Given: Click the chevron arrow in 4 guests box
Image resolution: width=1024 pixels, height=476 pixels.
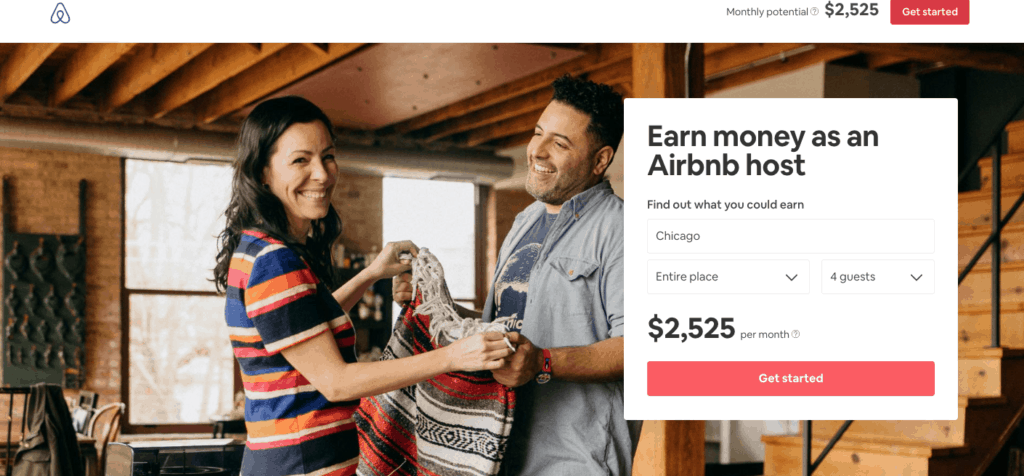Looking at the screenshot, I should (916, 278).
